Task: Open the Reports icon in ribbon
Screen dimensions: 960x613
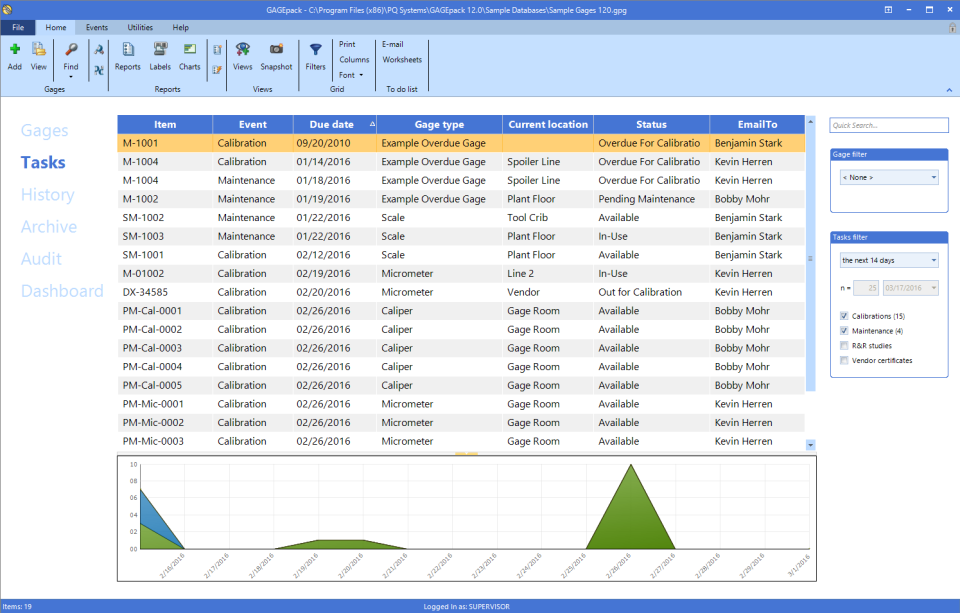Action: (x=128, y=50)
